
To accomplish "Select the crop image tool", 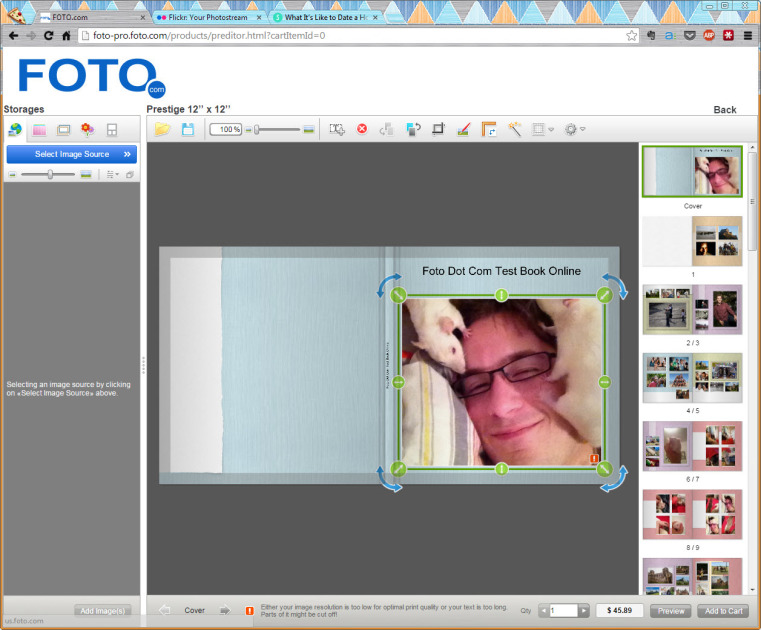I will [438, 129].
